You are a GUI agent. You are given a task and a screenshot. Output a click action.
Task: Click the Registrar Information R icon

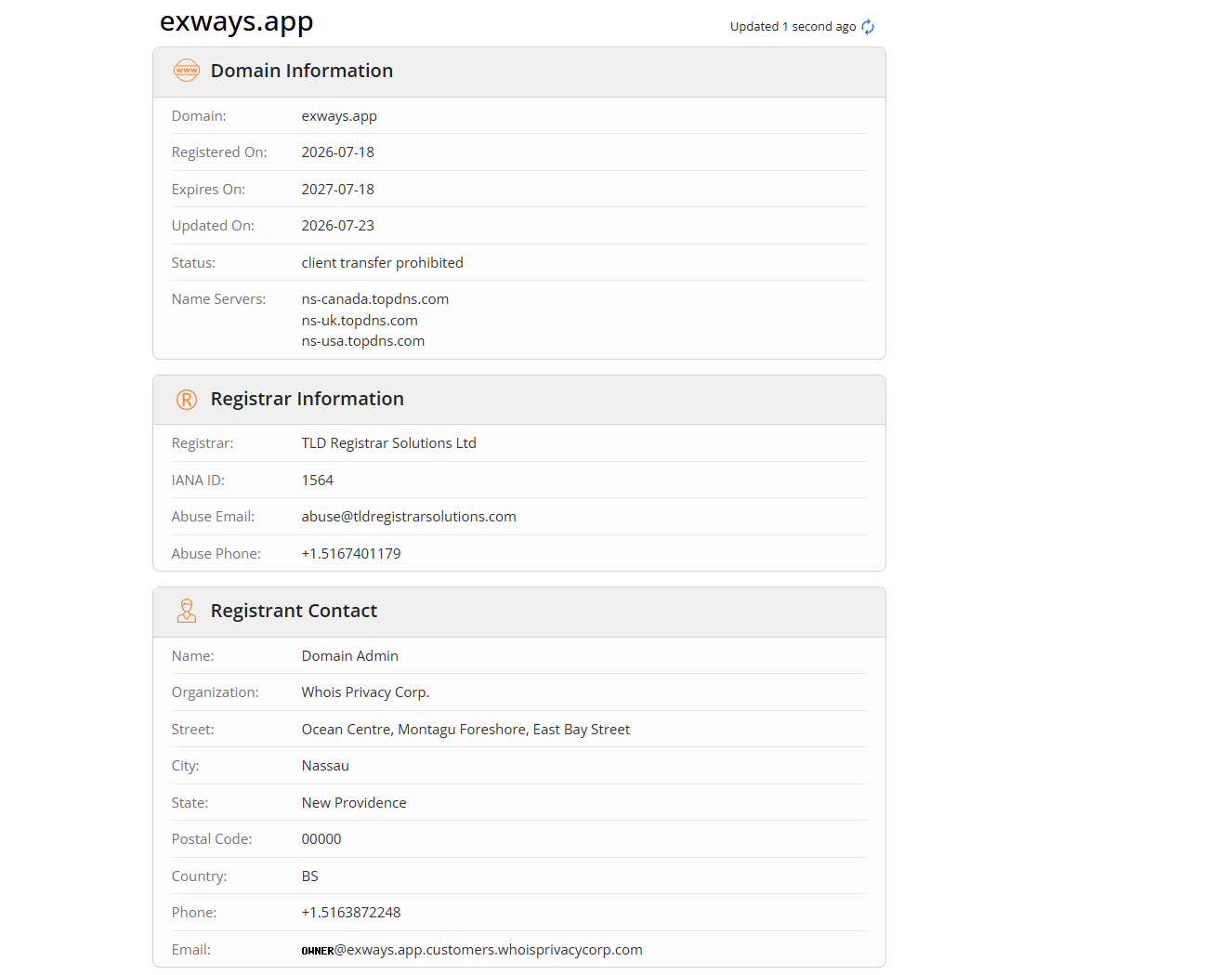click(187, 400)
